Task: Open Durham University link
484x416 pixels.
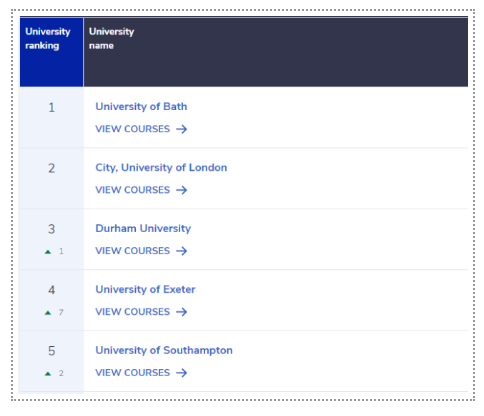Action: (143, 229)
